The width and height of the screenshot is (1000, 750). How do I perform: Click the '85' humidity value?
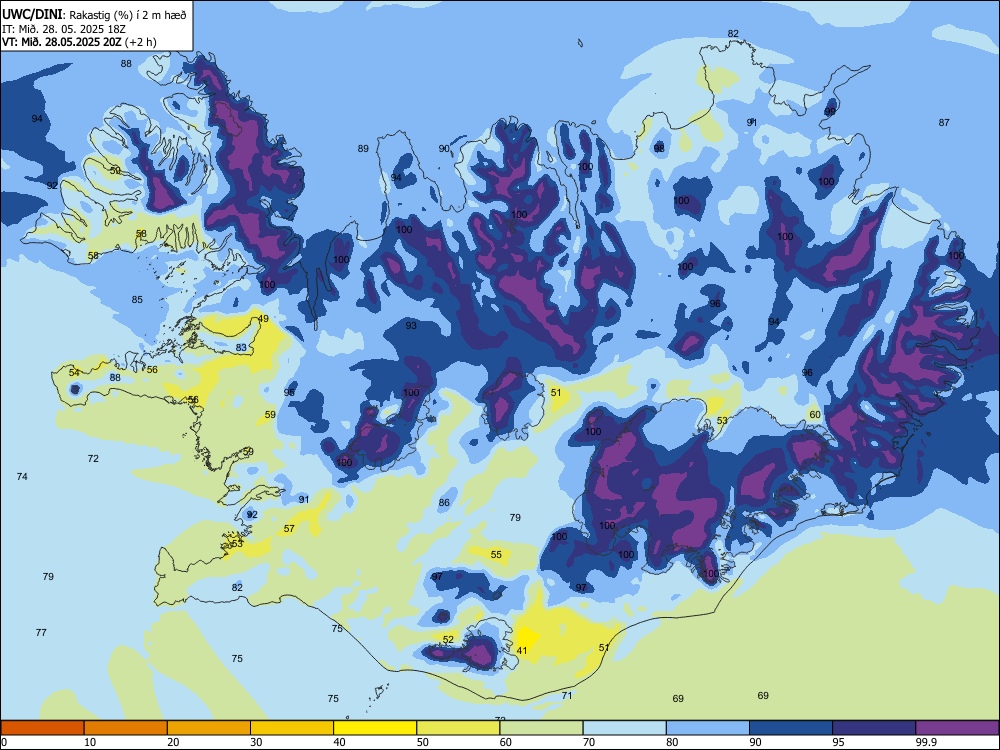coord(137,300)
